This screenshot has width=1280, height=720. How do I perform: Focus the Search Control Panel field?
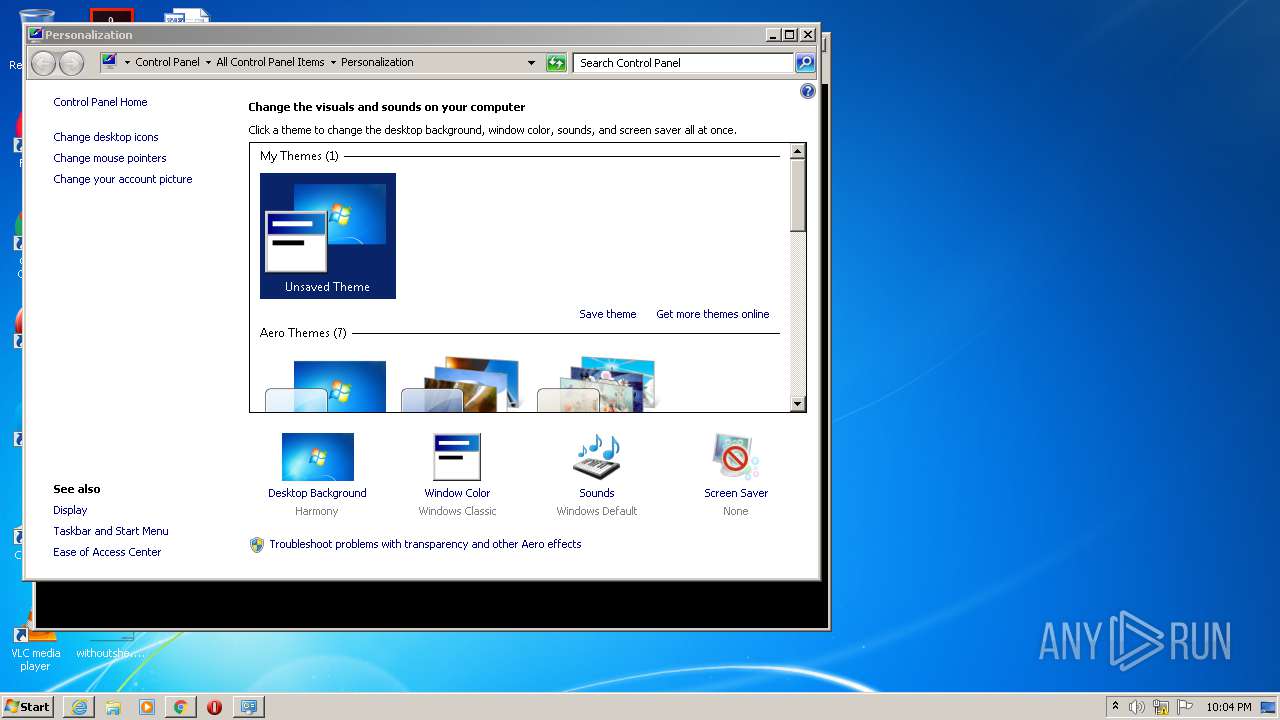[684, 63]
